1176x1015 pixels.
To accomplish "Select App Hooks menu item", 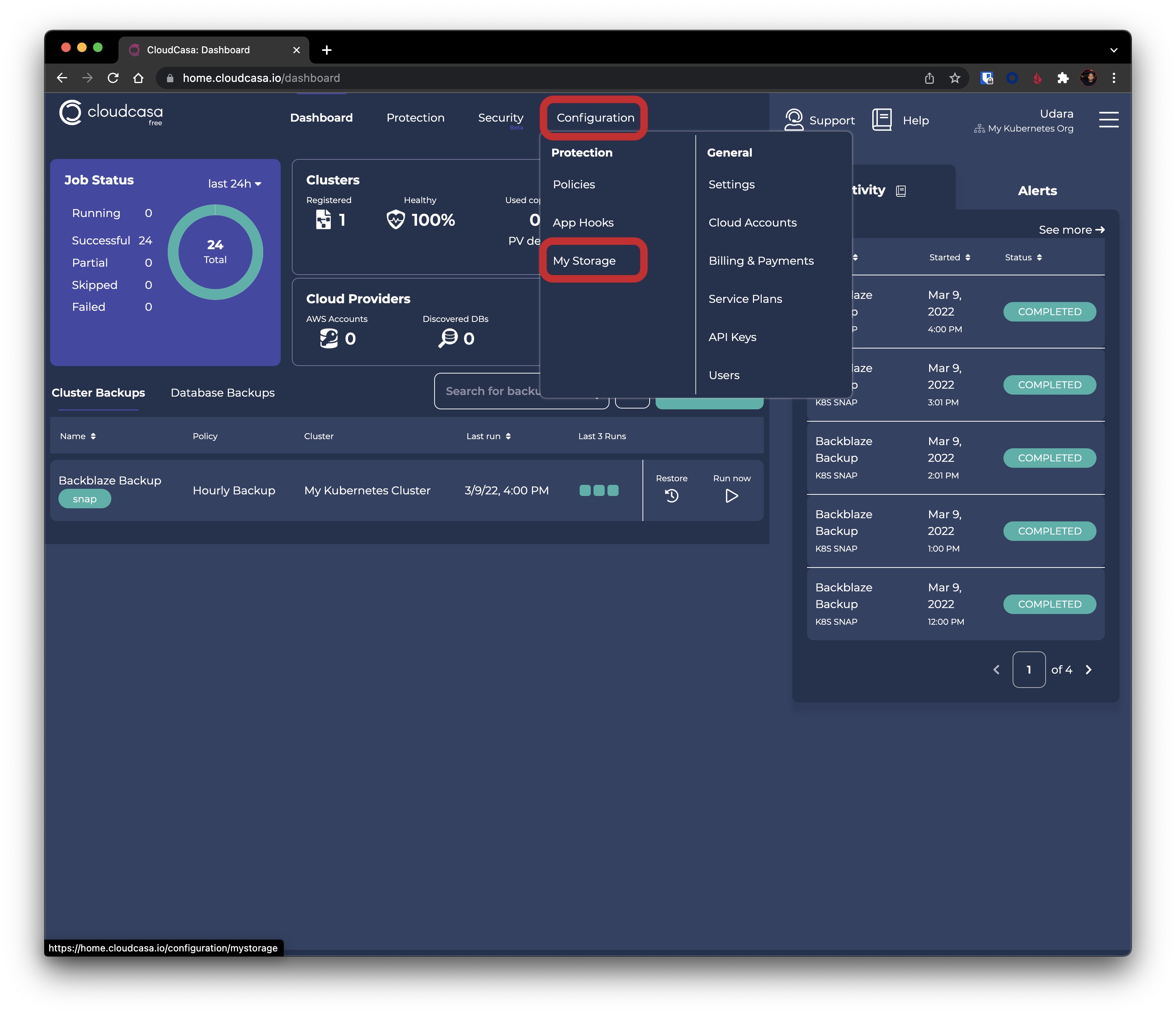I will [583, 223].
